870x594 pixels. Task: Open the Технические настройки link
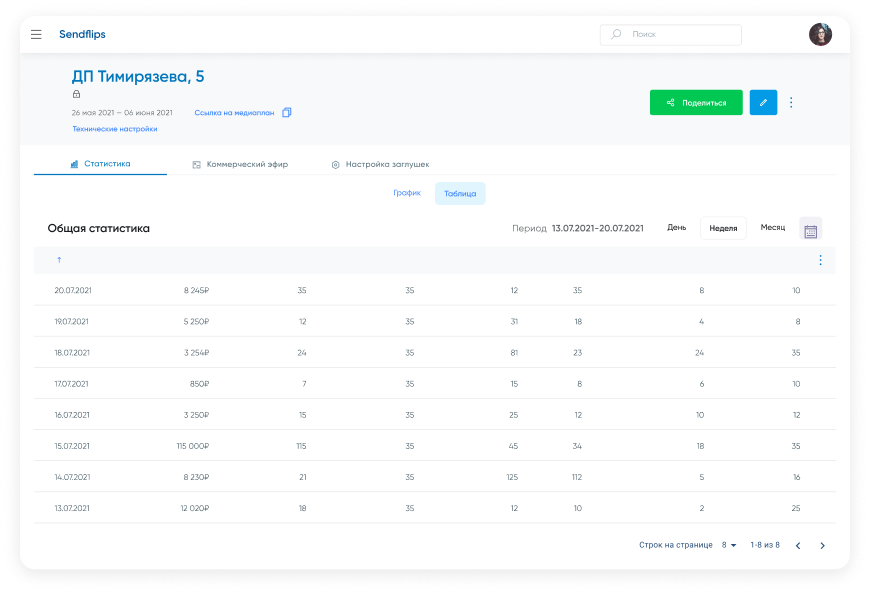(114, 129)
